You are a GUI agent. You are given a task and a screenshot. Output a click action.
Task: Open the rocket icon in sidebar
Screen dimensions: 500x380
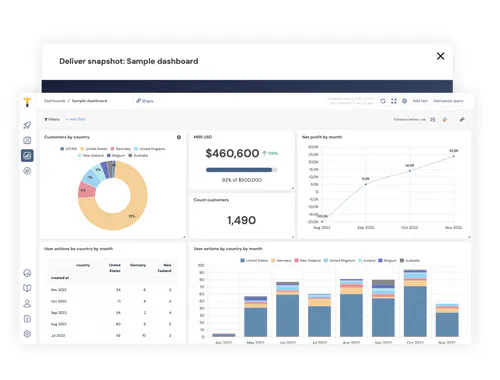tap(27, 125)
